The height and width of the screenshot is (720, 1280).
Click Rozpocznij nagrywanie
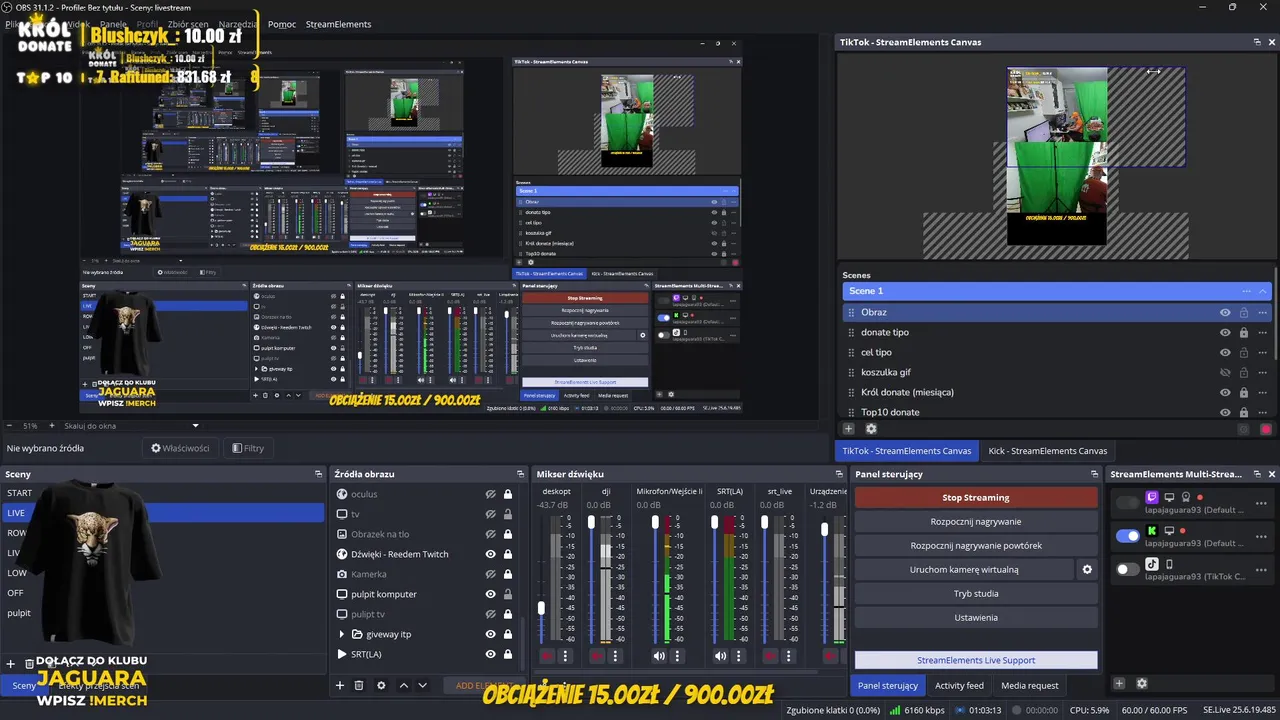(976, 521)
